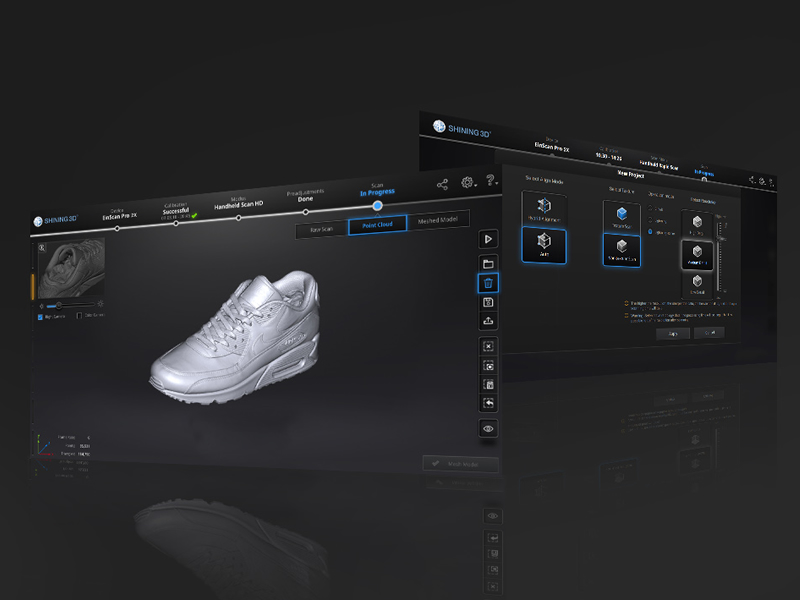Click the dashed-box X deselect icon

[x=488, y=346]
